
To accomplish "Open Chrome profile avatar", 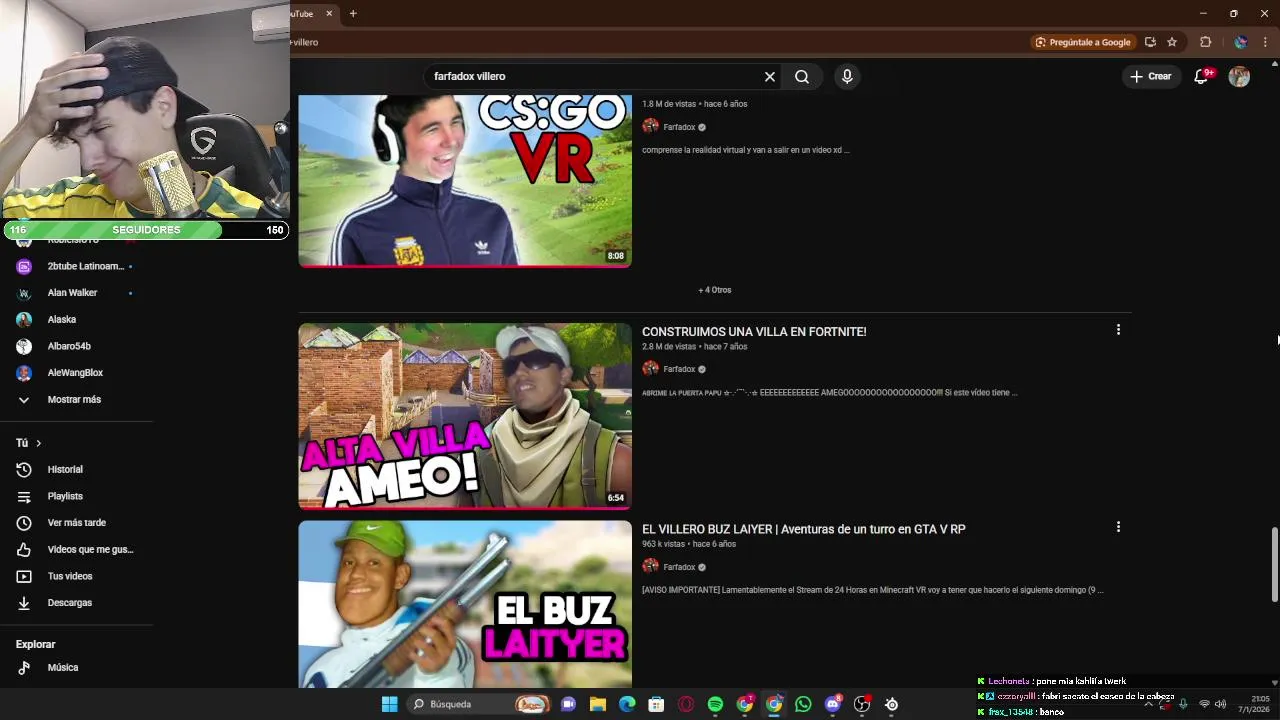I will [1241, 42].
